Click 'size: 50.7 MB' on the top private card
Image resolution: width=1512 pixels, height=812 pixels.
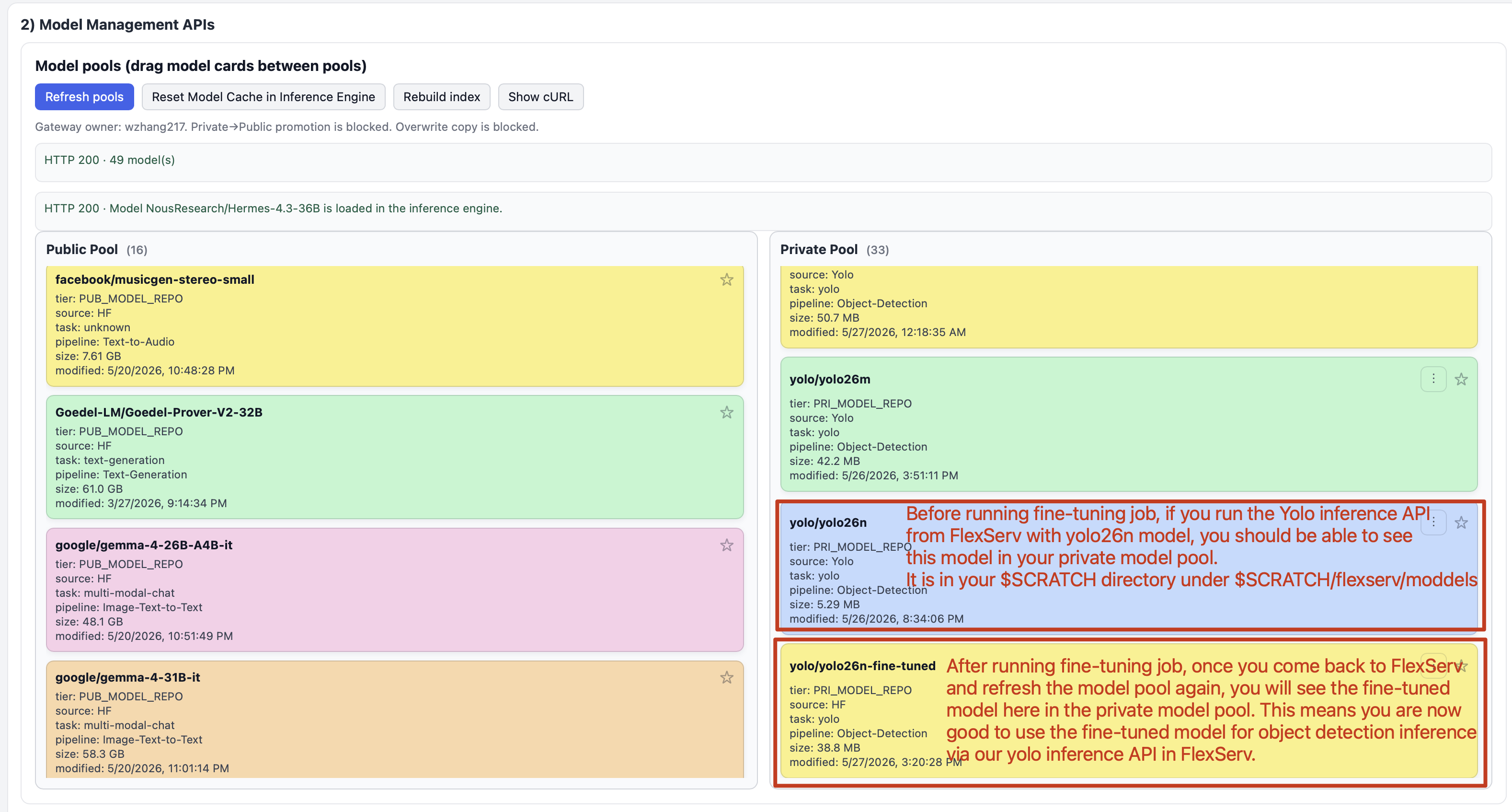824,318
